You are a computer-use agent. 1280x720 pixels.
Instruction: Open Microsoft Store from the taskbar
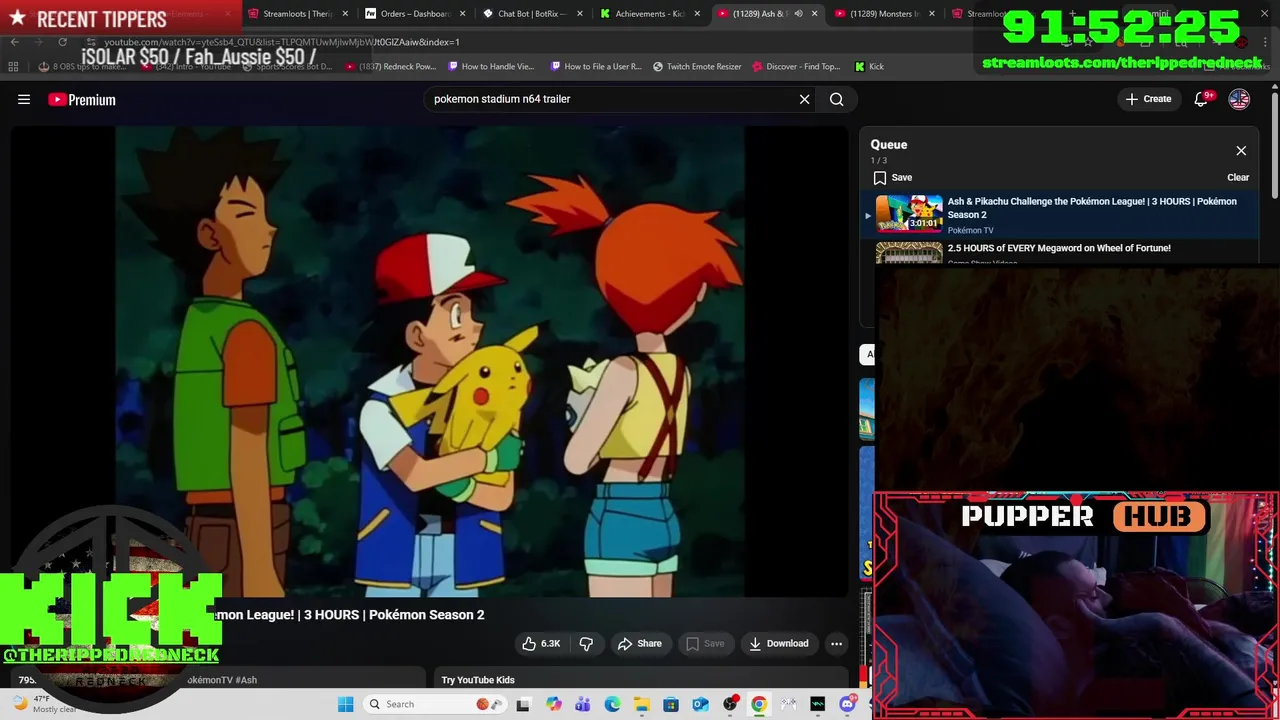coord(671,704)
